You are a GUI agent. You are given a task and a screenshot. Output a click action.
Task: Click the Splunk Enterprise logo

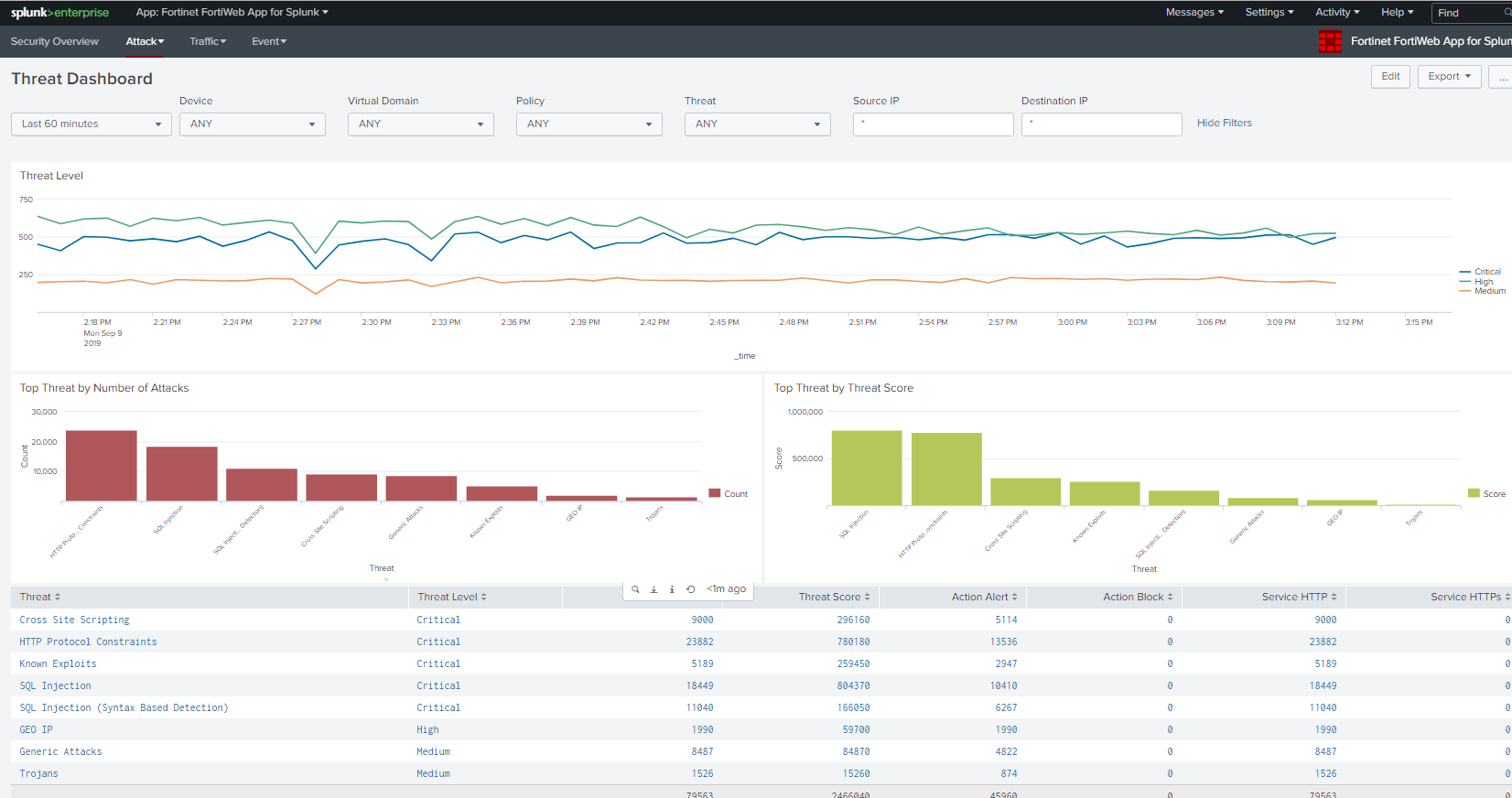[59, 13]
